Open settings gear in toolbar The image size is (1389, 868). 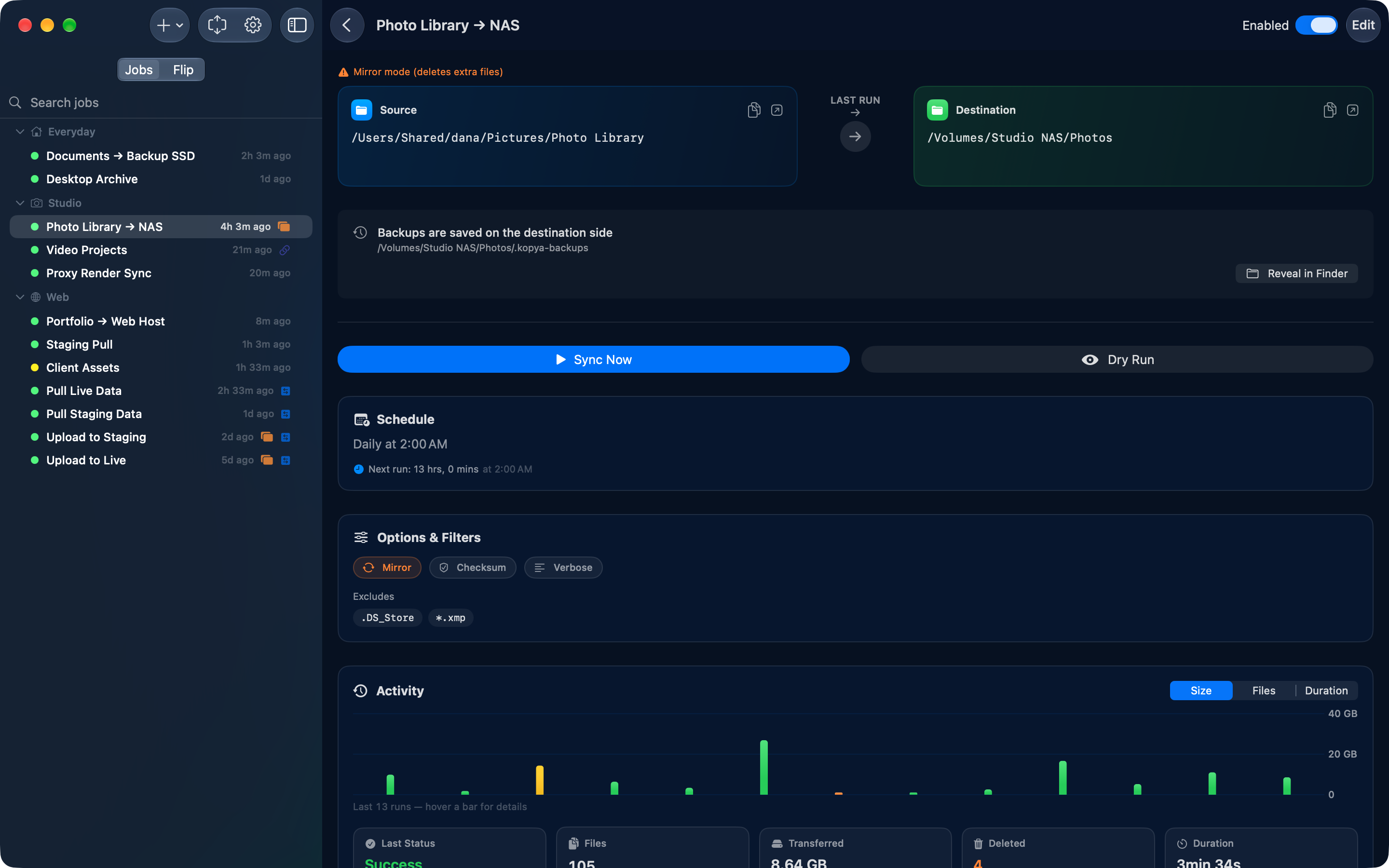(253, 25)
